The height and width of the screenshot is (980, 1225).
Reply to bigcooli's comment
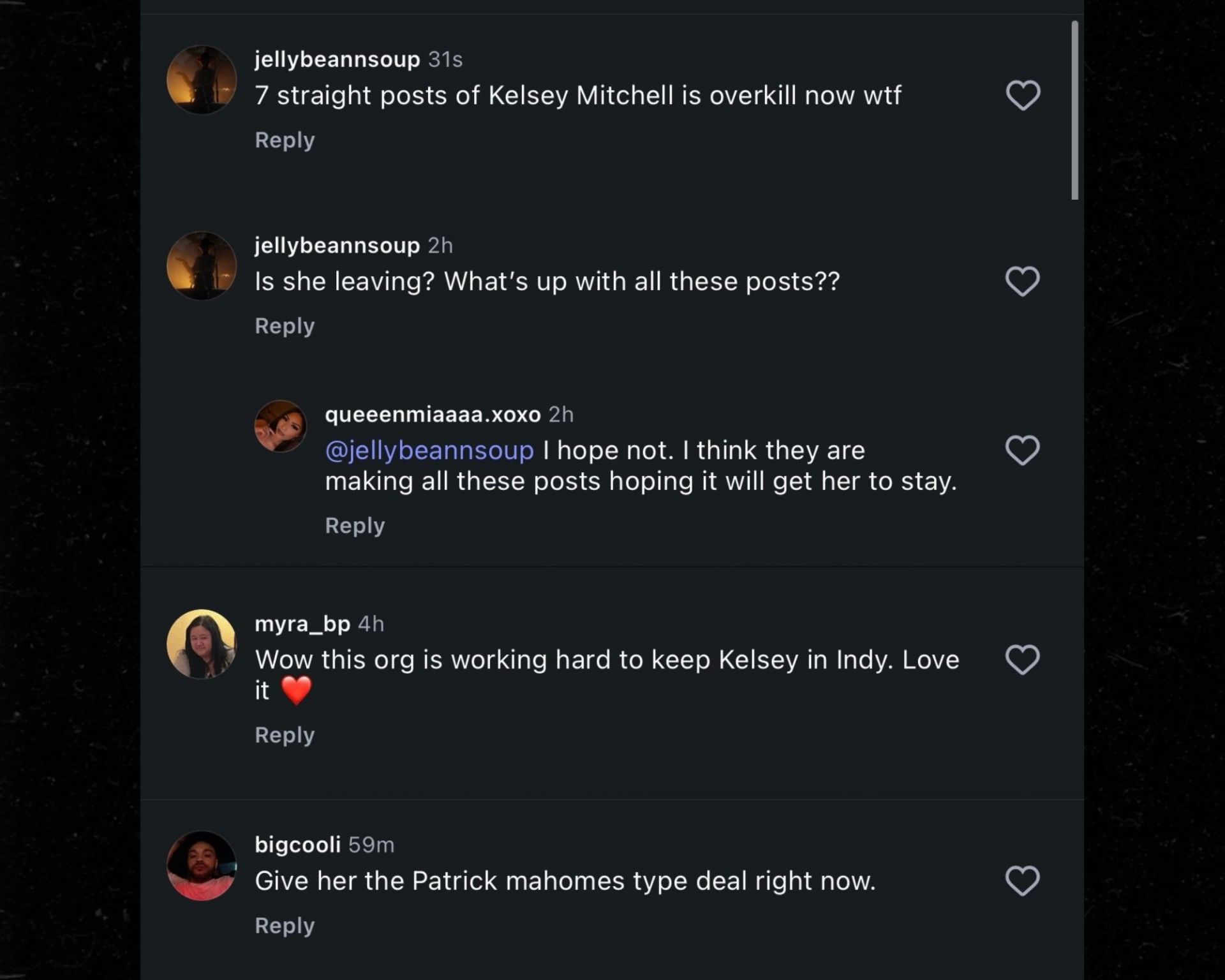285,926
